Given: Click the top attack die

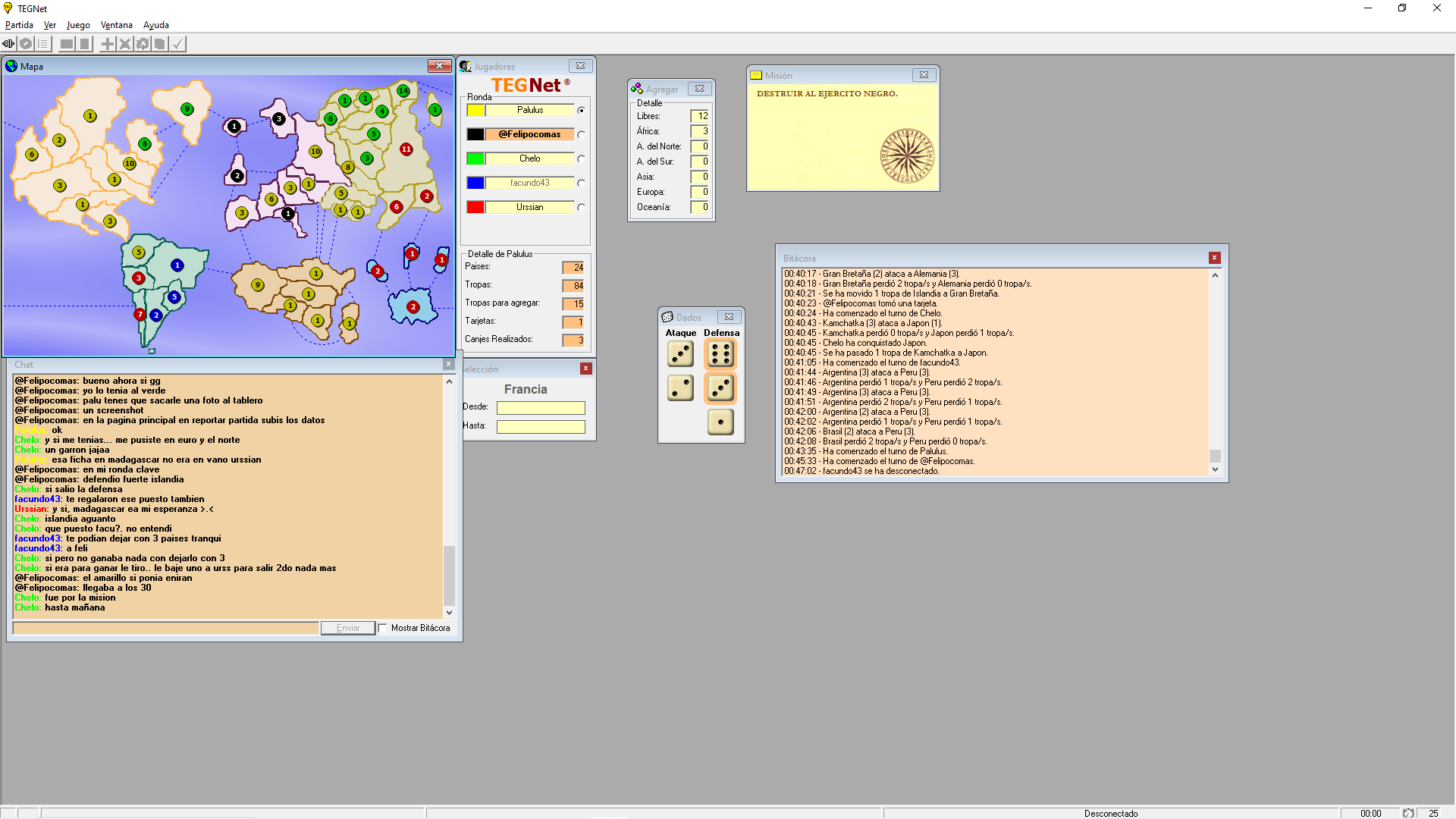Looking at the screenshot, I should point(680,354).
